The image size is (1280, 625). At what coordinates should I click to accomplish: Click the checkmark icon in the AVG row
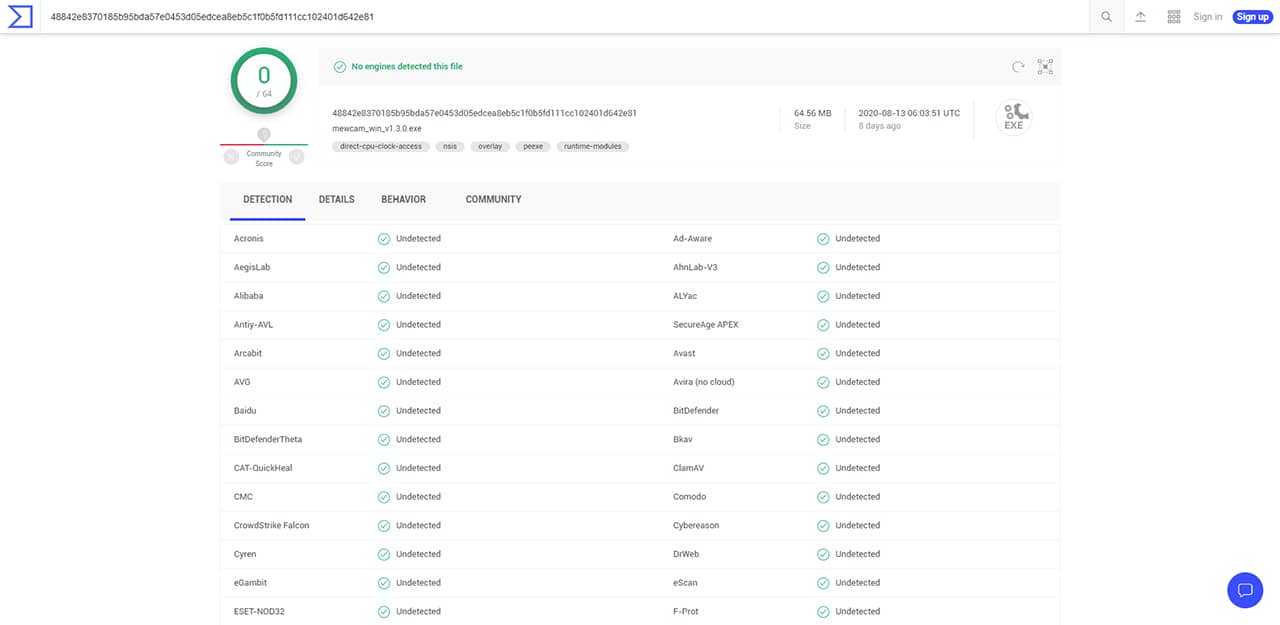click(384, 382)
